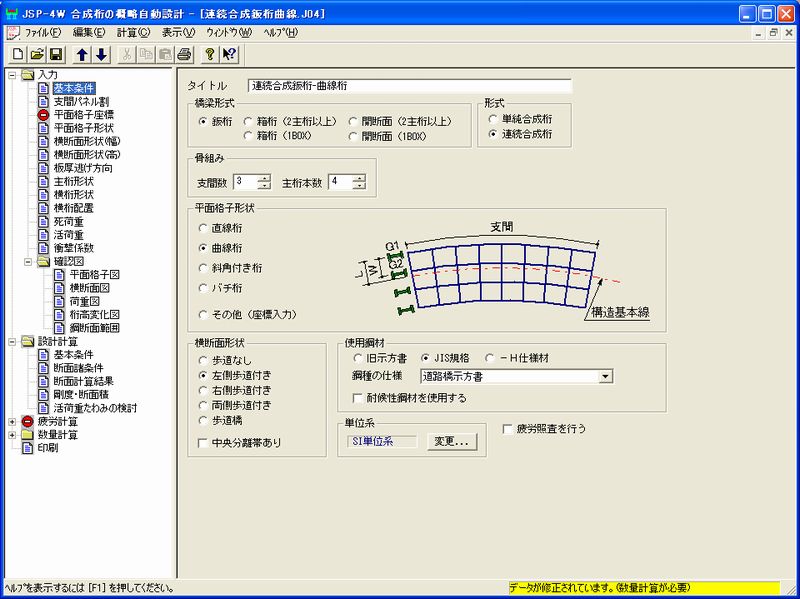Enable the 中央分離帯あり checkbox
The width and height of the screenshot is (800, 599).
click(204, 441)
